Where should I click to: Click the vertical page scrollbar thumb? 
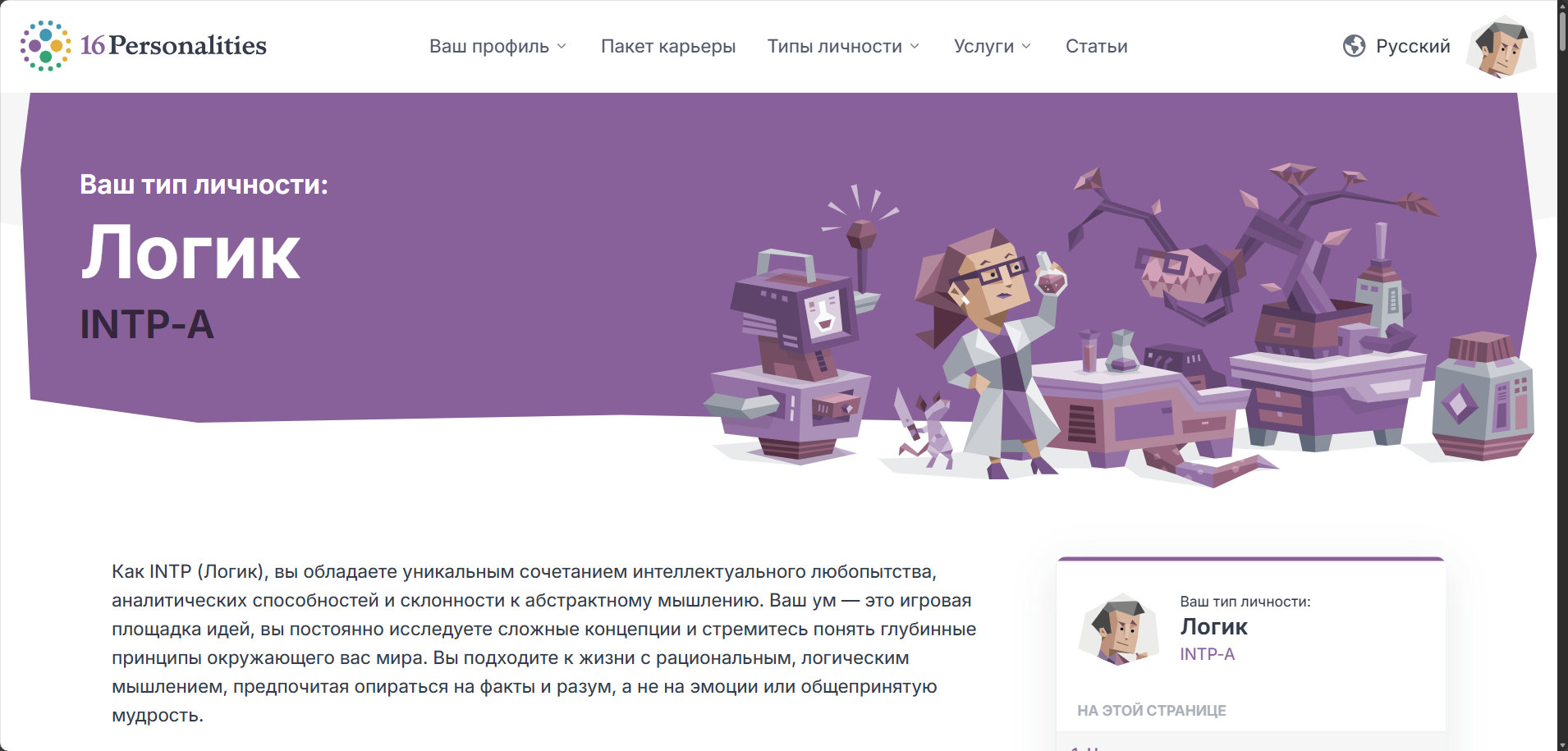1561,30
